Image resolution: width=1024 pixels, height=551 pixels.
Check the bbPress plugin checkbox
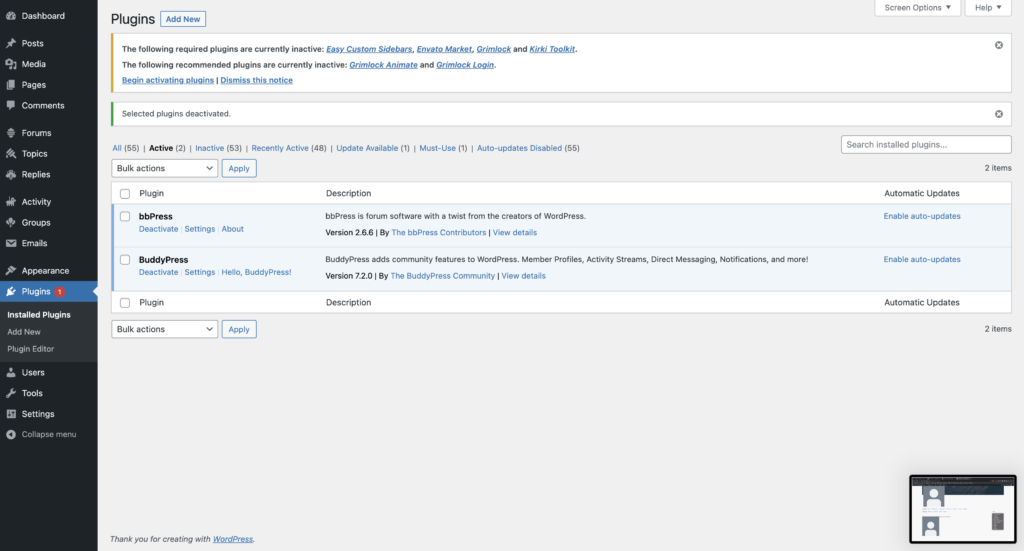click(x=125, y=216)
